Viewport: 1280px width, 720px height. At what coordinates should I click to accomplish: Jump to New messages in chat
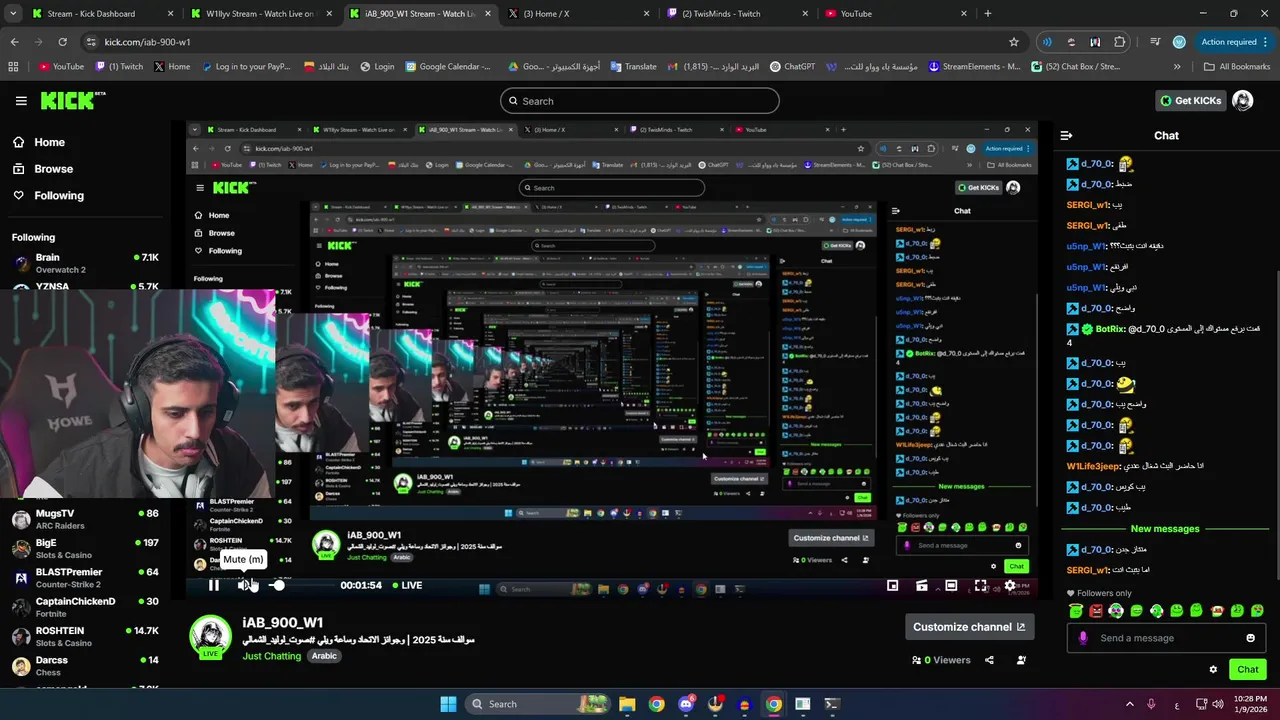(x=1165, y=528)
